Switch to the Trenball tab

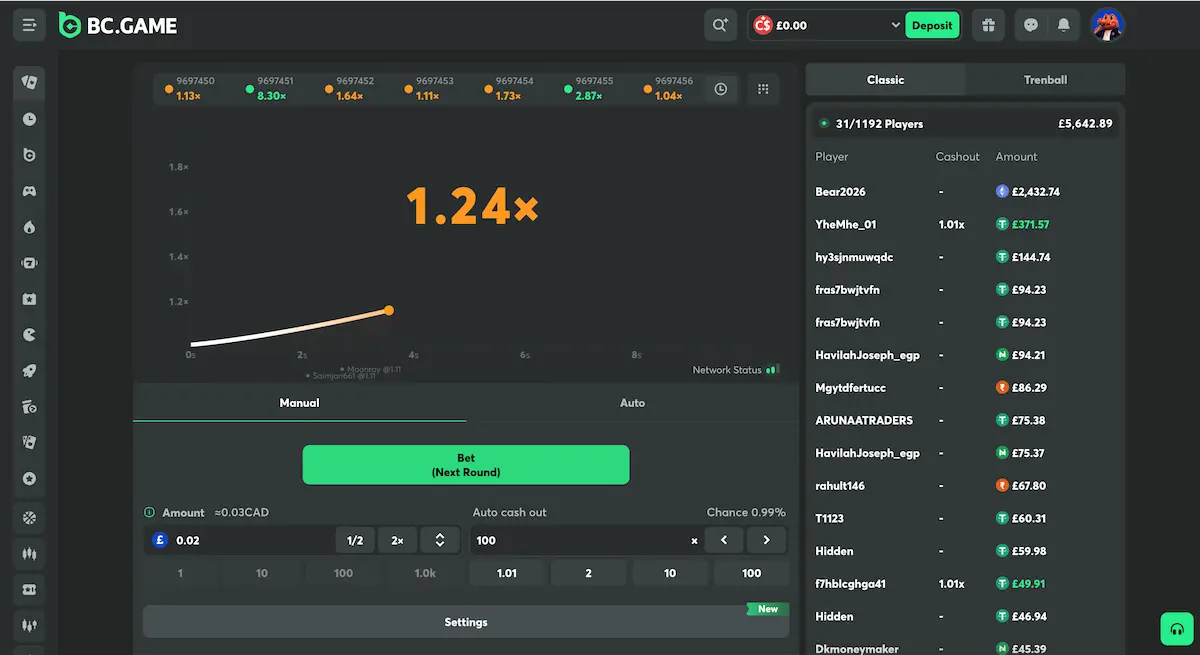[1045, 80]
